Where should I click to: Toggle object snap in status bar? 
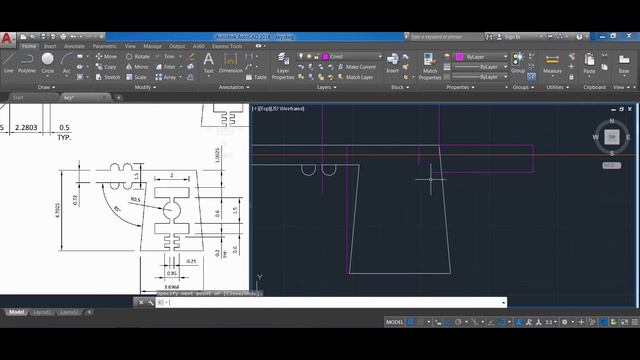coord(501,322)
